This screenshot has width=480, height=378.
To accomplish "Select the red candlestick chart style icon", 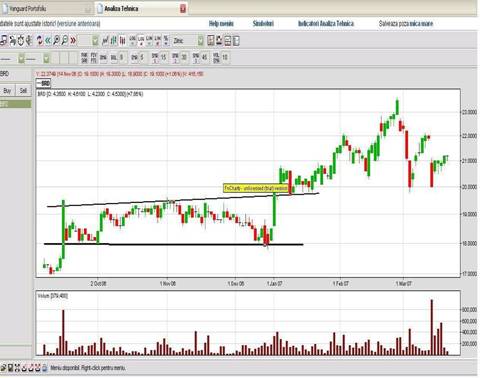I will [122, 40].
